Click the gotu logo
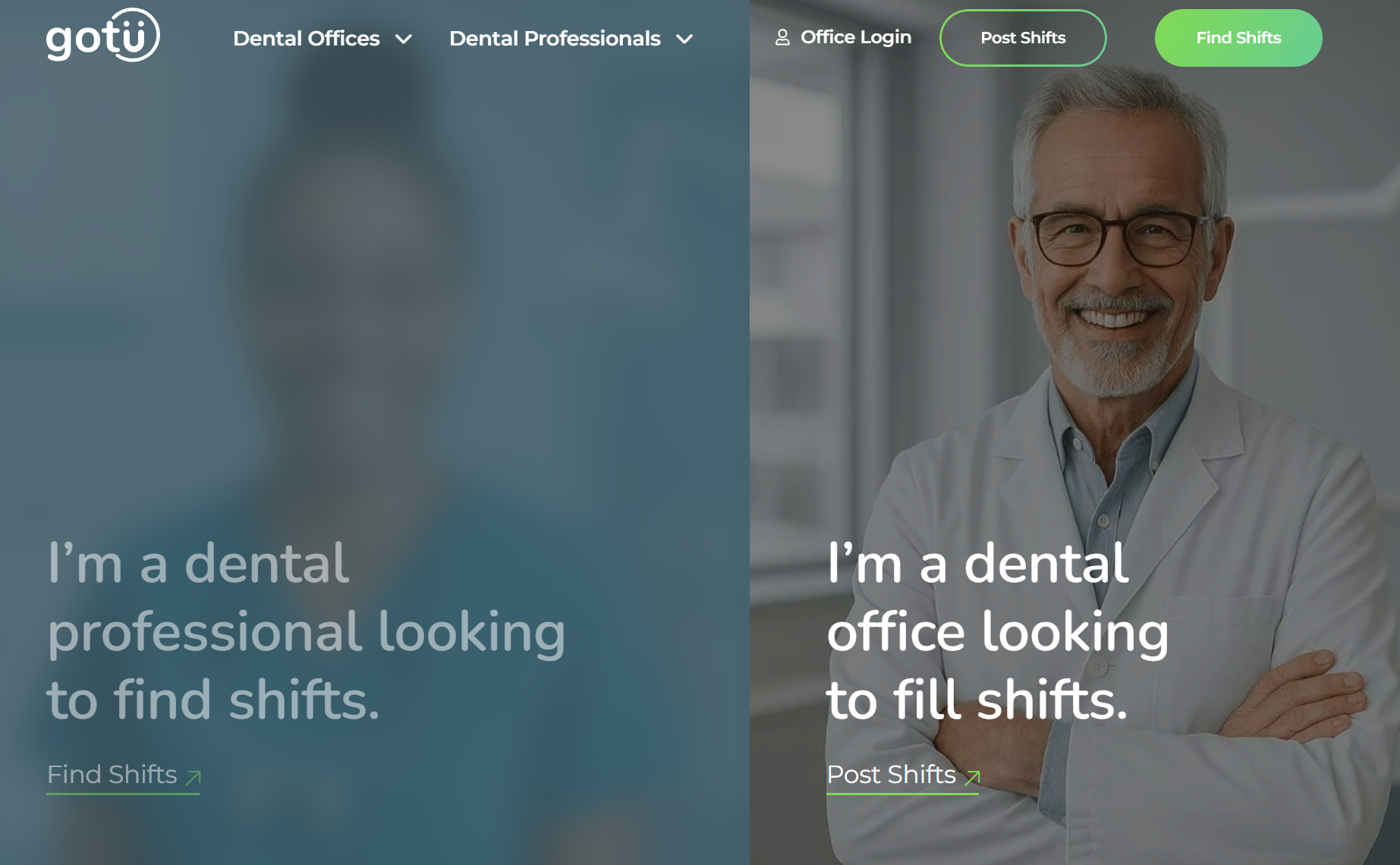1400x865 pixels. pyautogui.click(x=102, y=36)
